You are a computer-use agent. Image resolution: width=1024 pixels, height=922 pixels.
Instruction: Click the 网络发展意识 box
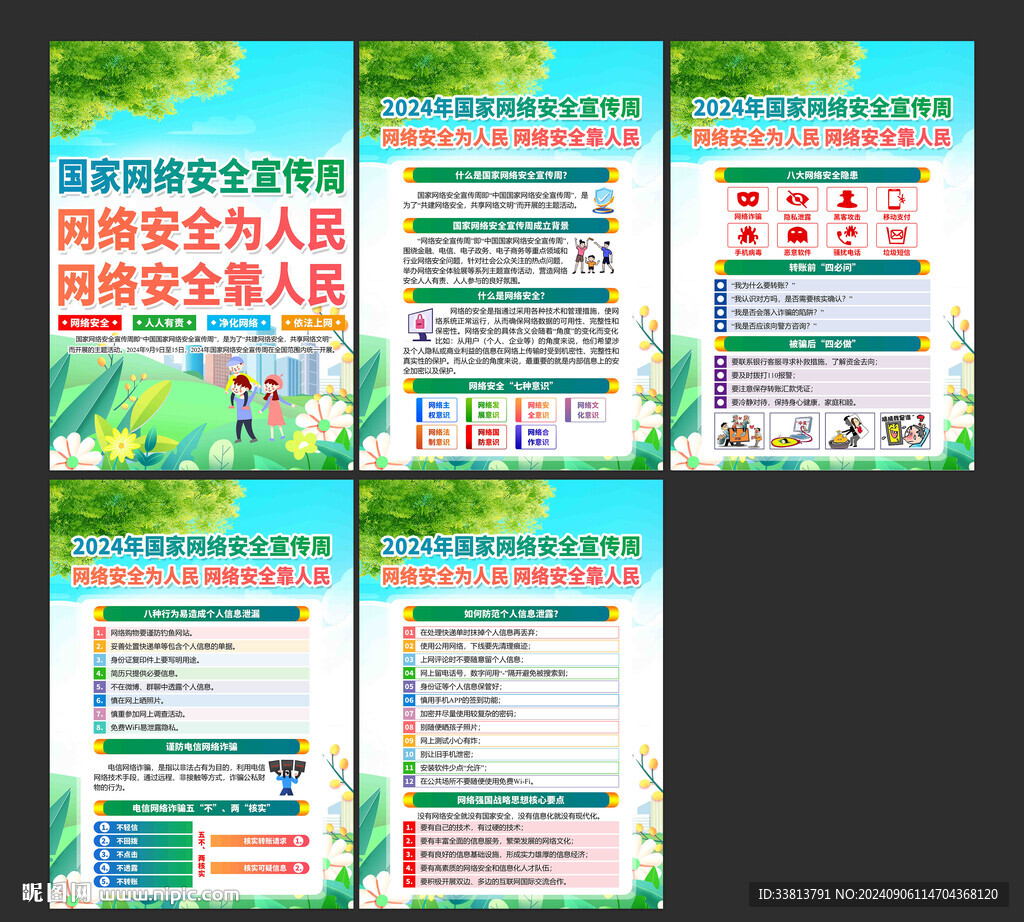click(487, 410)
